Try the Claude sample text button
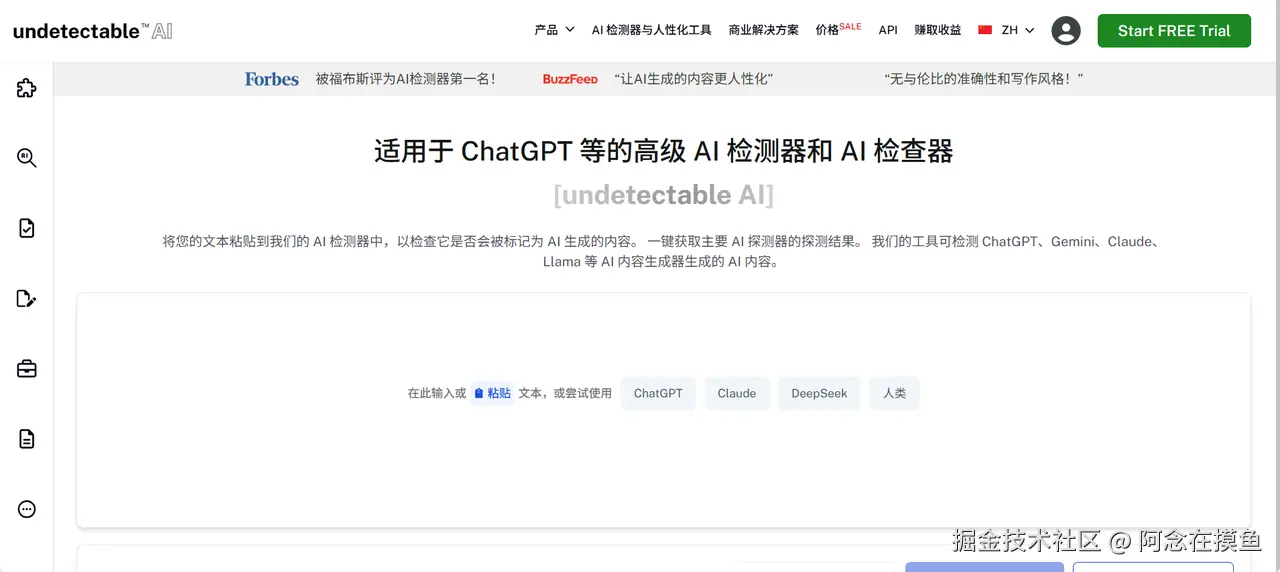The height and width of the screenshot is (572, 1280). tap(737, 393)
